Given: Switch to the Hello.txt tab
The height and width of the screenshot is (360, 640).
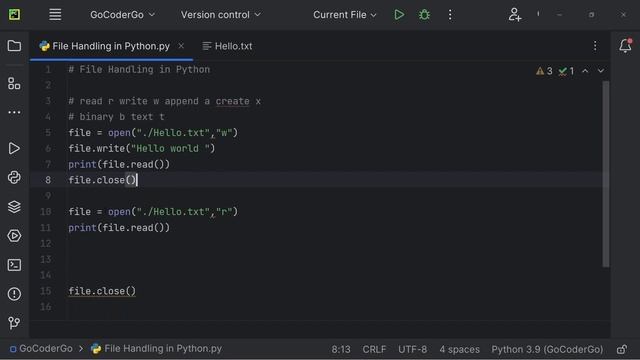Looking at the screenshot, I should coord(227,46).
